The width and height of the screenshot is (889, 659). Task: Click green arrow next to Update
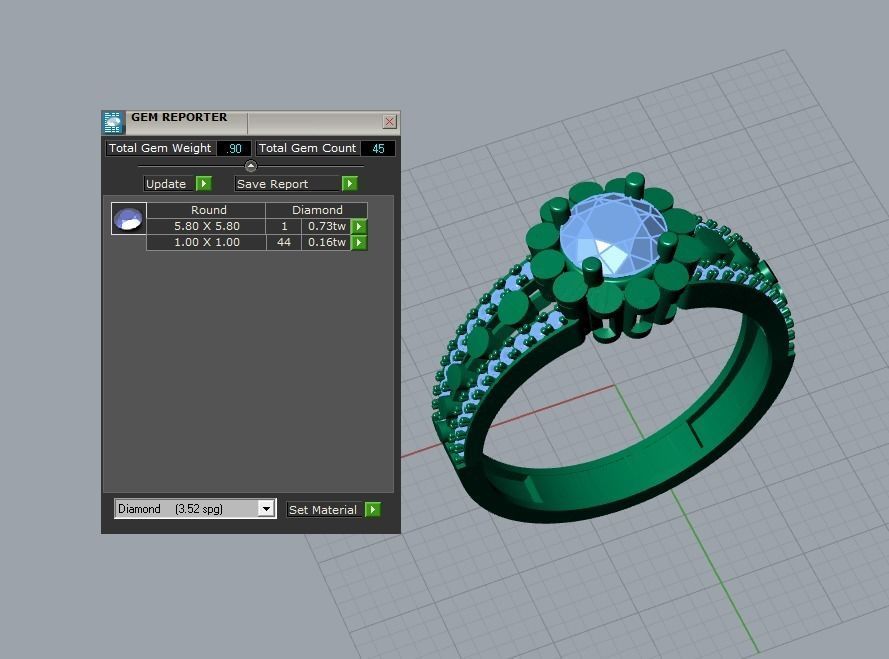(x=204, y=184)
